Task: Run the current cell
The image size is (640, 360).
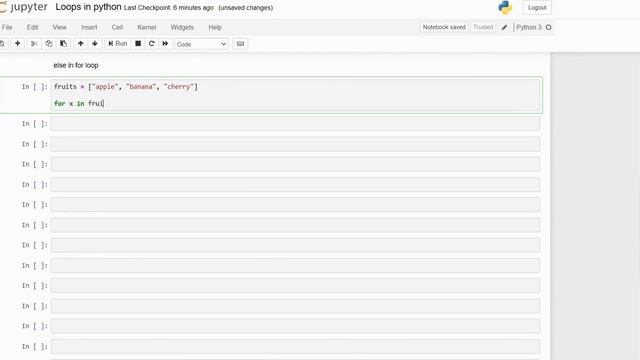Action: point(118,43)
